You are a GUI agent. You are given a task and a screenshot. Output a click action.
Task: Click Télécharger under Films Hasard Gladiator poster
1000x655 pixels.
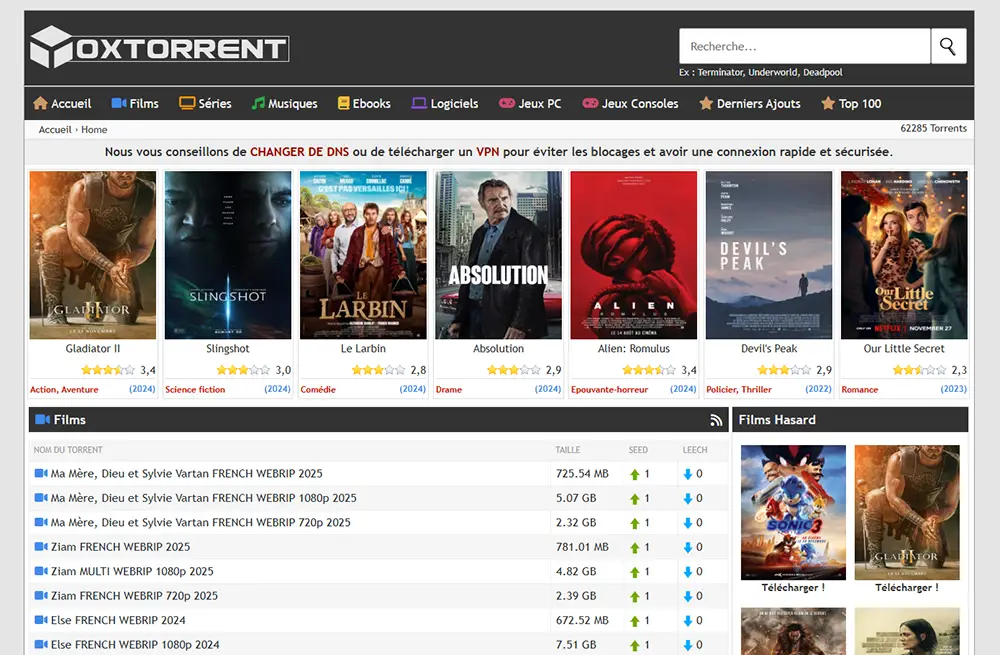click(x=907, y=587)
